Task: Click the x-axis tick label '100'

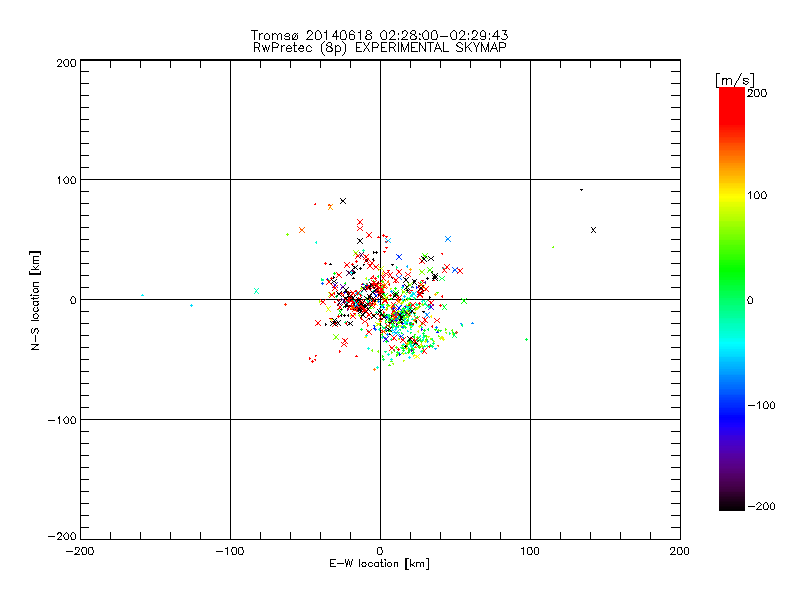Action: 530,552
